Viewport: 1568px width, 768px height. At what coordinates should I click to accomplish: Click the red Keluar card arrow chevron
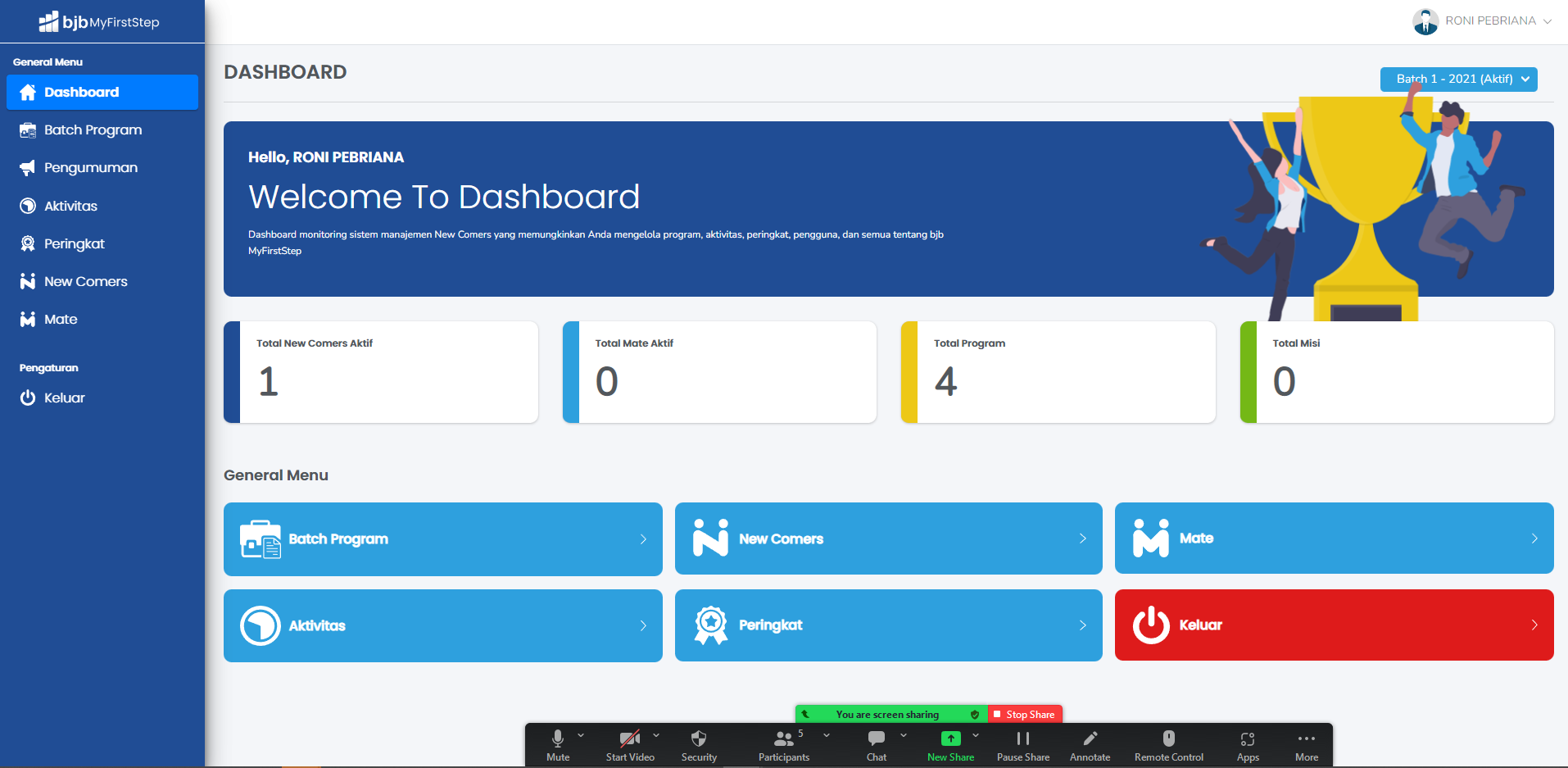(1534, 625)
